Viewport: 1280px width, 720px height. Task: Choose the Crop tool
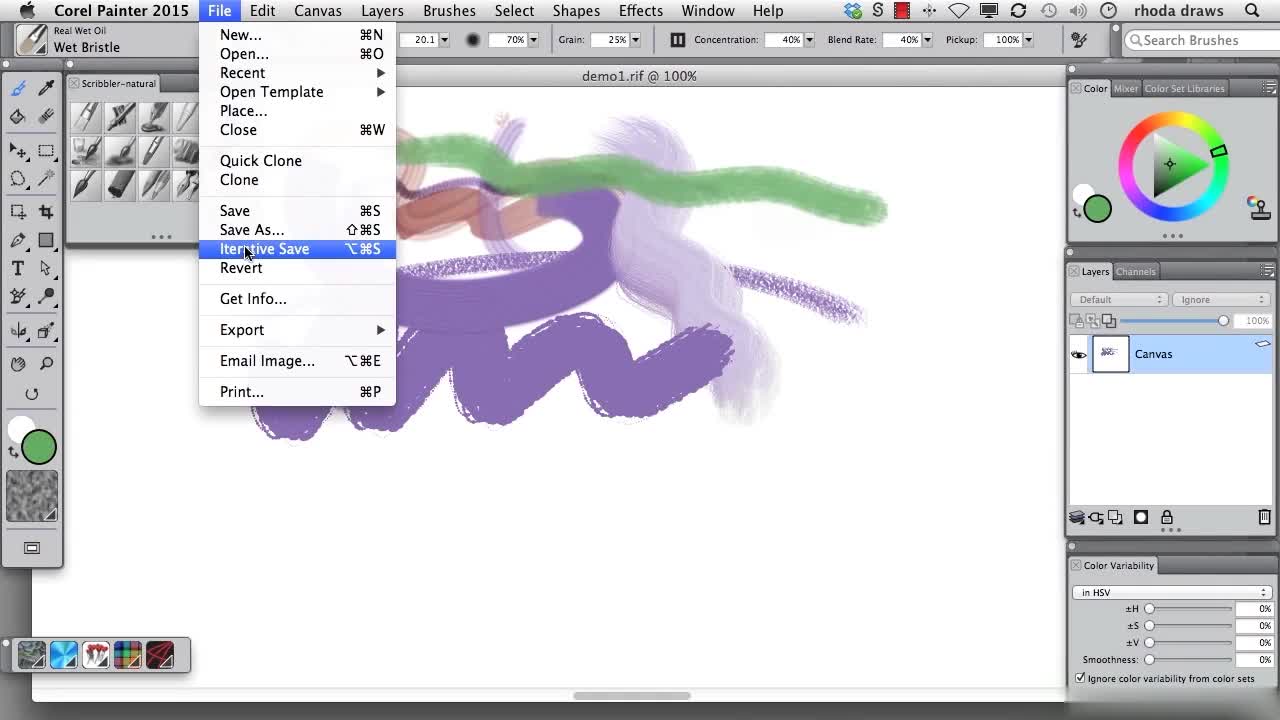pyautogui.click(x=46, y=212)
